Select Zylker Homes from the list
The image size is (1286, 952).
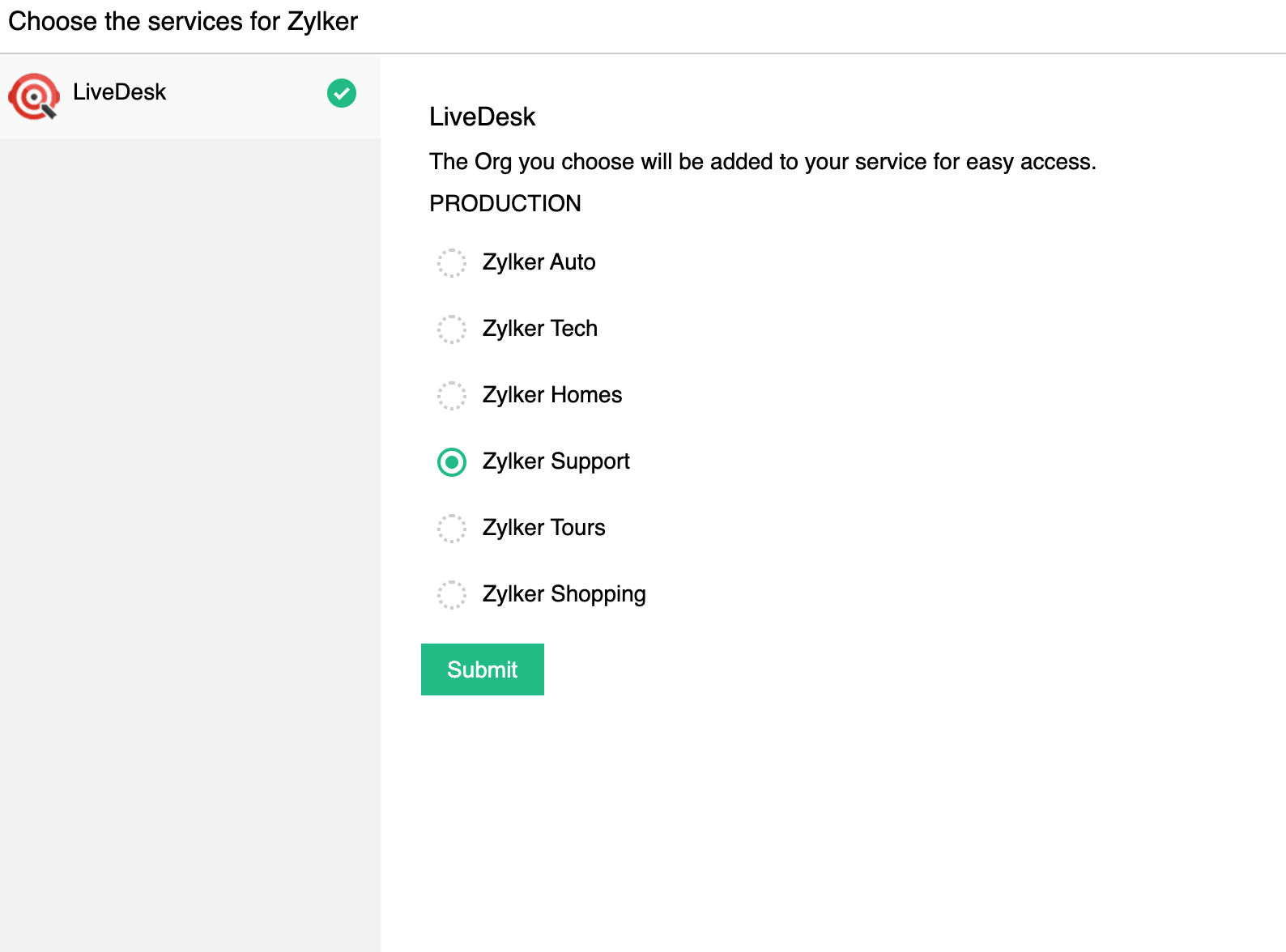click(x=451, y=396)
